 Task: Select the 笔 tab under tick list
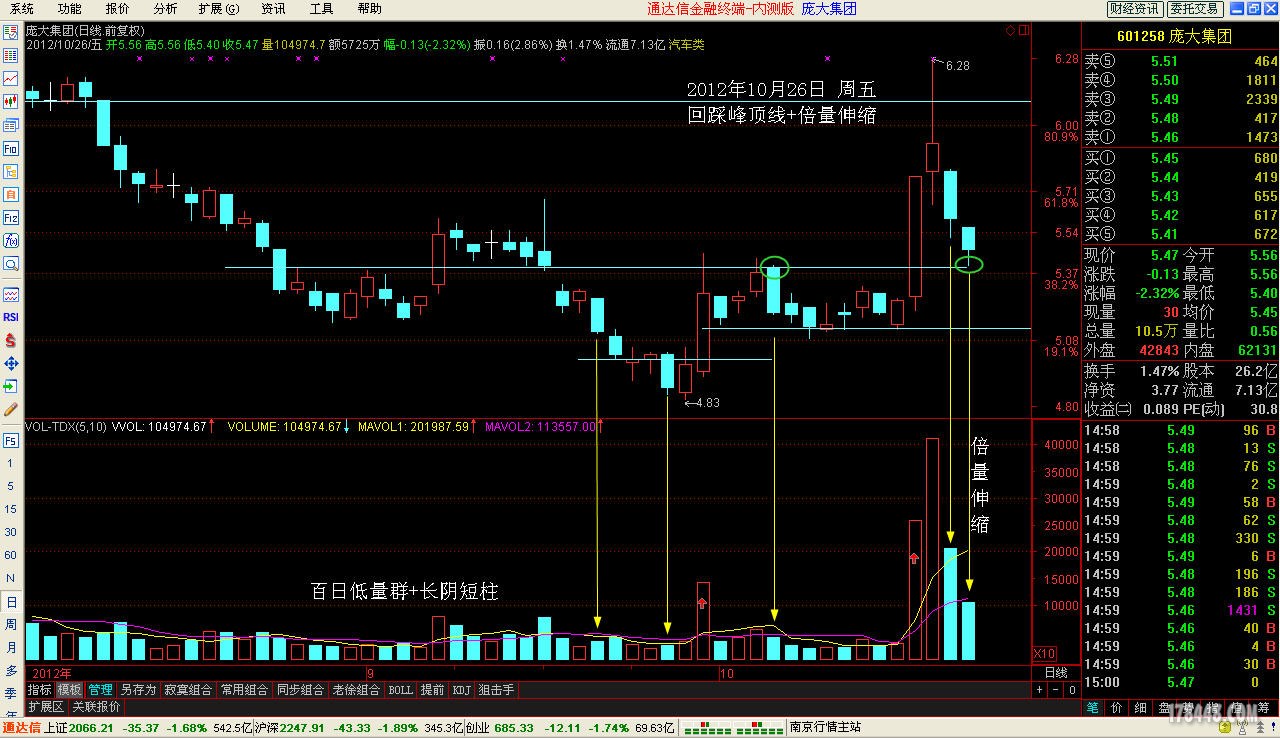click(1093, 707)
